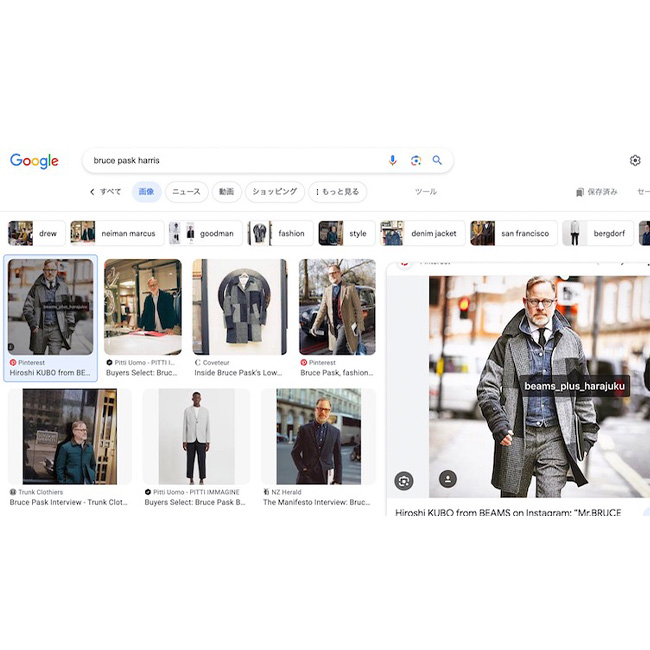Open the 保存済み saved bookmark icon
The height and width of the screenshot is (650, 650).
pyautogui.click(x=580, y=192)
